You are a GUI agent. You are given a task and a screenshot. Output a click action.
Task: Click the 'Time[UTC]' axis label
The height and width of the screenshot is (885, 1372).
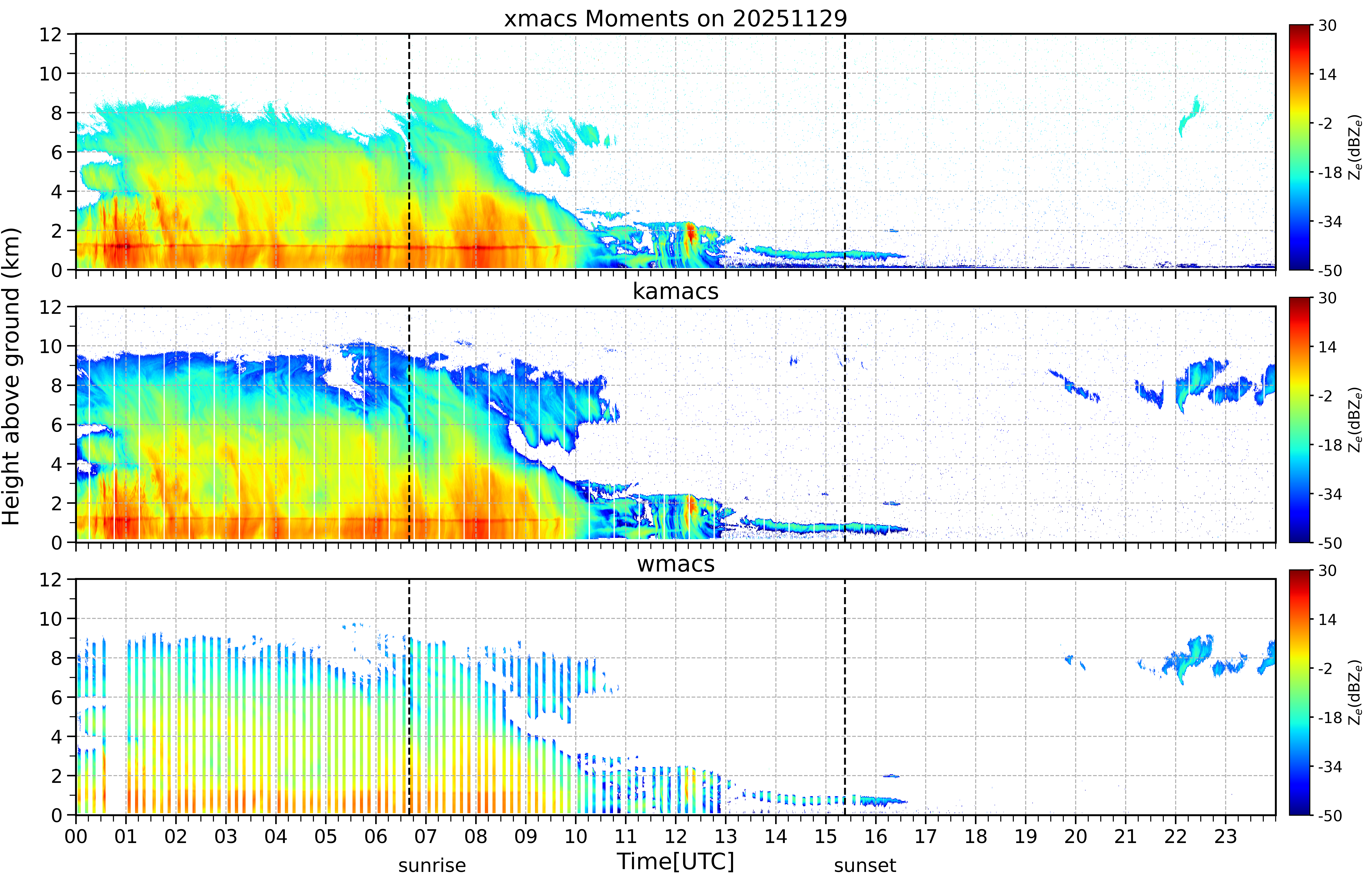[x=675, y=861]
